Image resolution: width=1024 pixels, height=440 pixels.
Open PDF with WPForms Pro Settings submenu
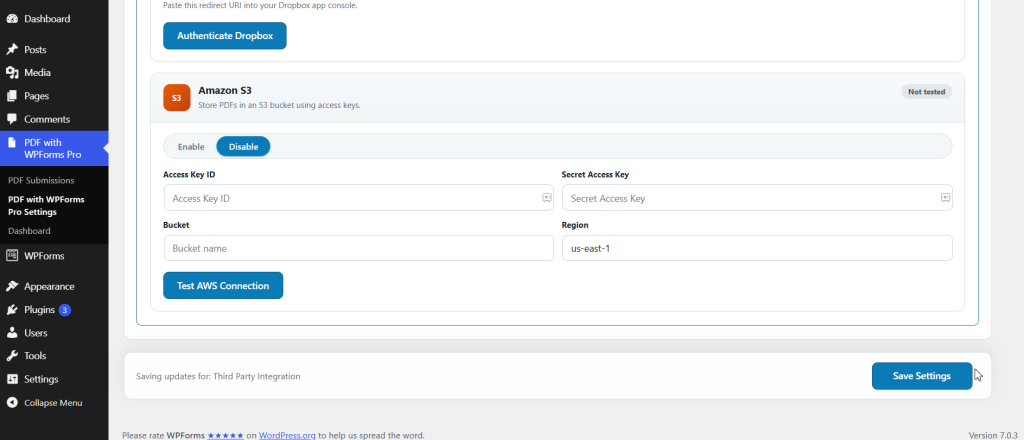point(46,206)
